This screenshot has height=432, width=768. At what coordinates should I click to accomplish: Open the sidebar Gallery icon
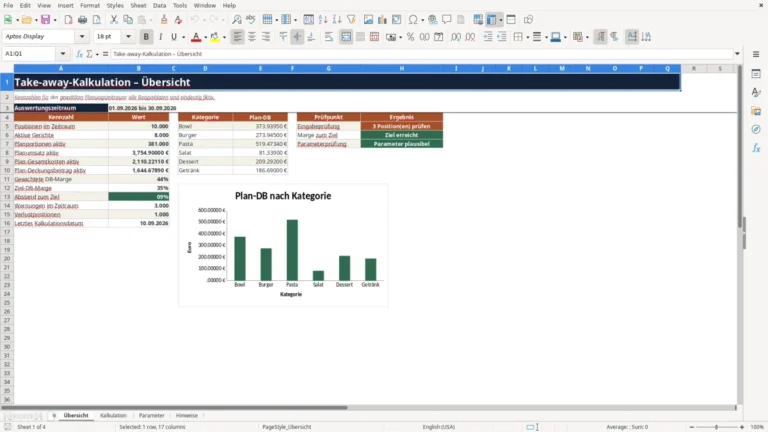(756, 111)
